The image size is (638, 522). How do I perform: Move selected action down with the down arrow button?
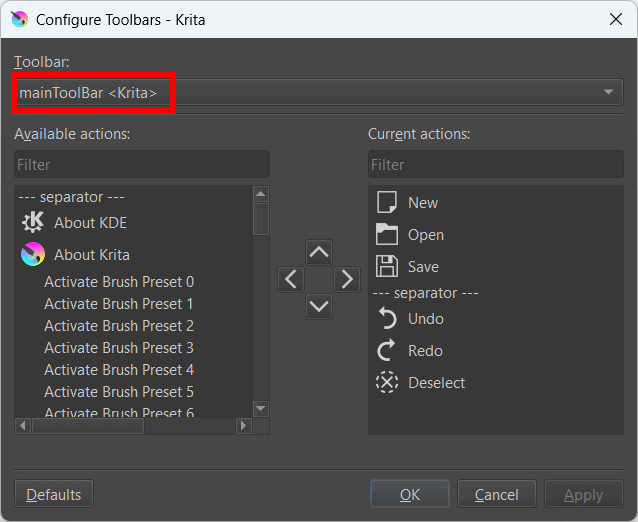click(319, 306)
